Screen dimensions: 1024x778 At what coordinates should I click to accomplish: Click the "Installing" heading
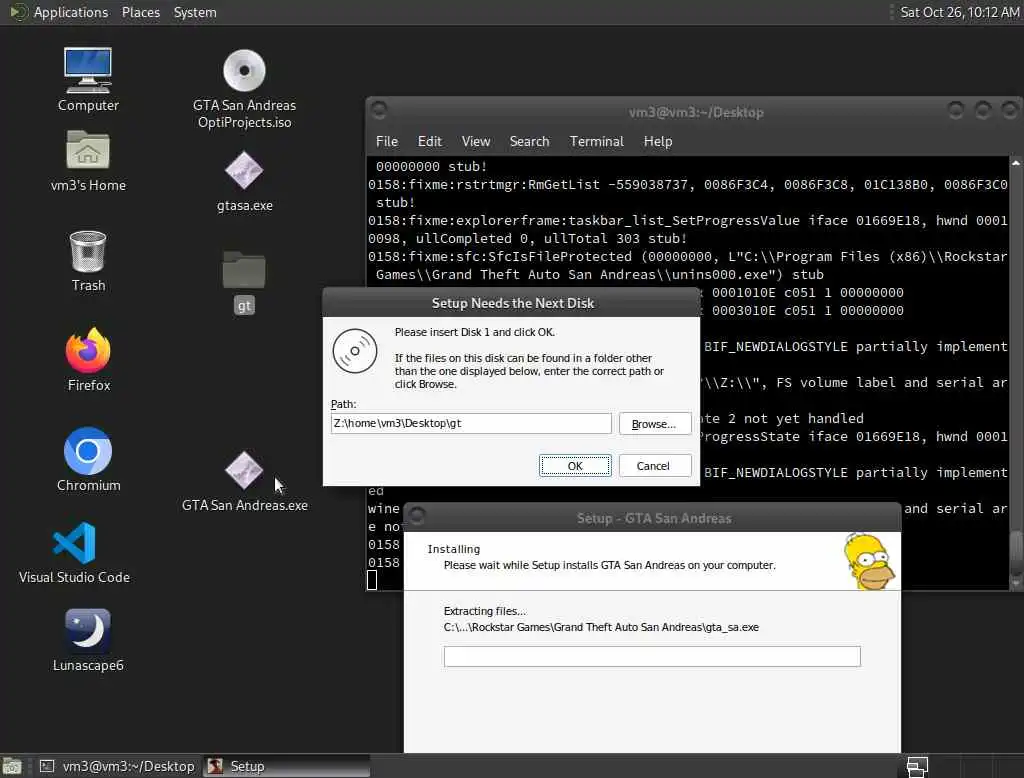453,549
